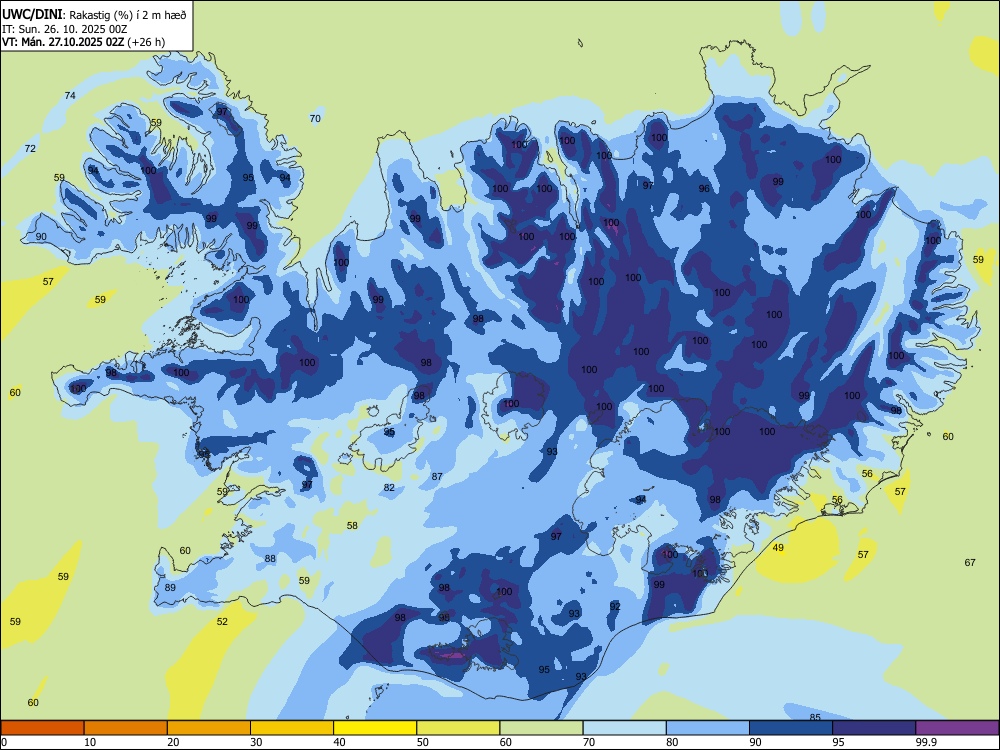Click the humidity value '89' on the map
The image size is (1000, 750).
pyautogui.click(x=170, y=587)
